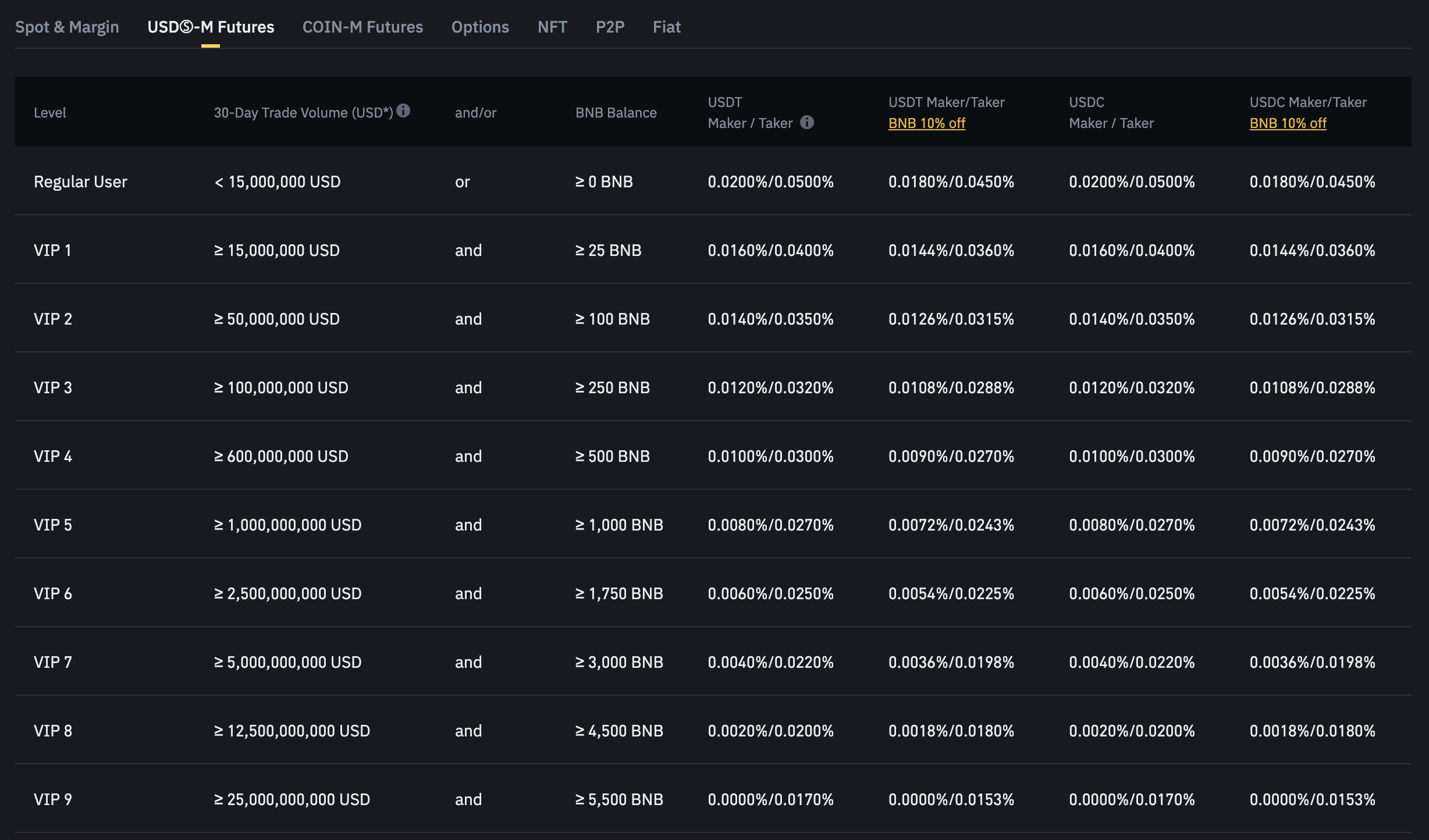
Task: Select the '≥ 50,000,000 USD' volume cell
Action: click(277, 319)
